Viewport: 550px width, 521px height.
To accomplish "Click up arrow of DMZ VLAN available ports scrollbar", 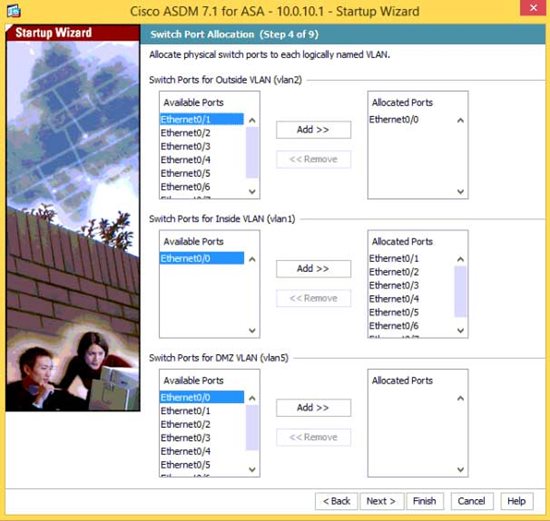I will (x=252, y=398).
